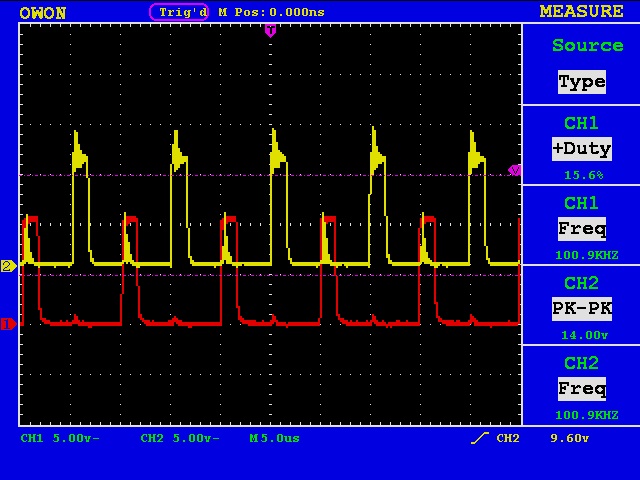The width and height of the screenshot is (640, 480).
Task: Click the CH2 trigger source label
Action: coord(508,438)
